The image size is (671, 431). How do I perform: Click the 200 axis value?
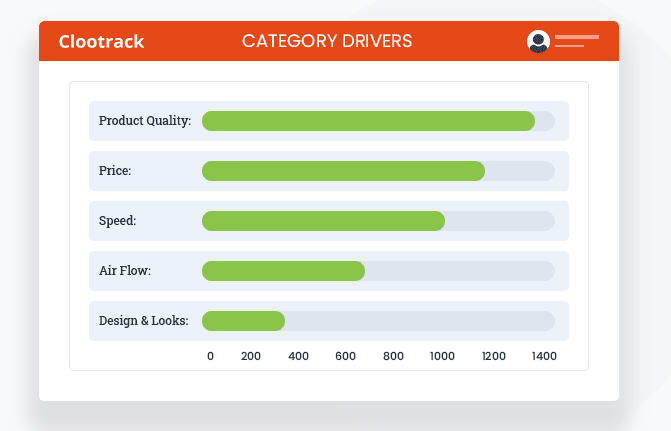[x=251, y=356]
